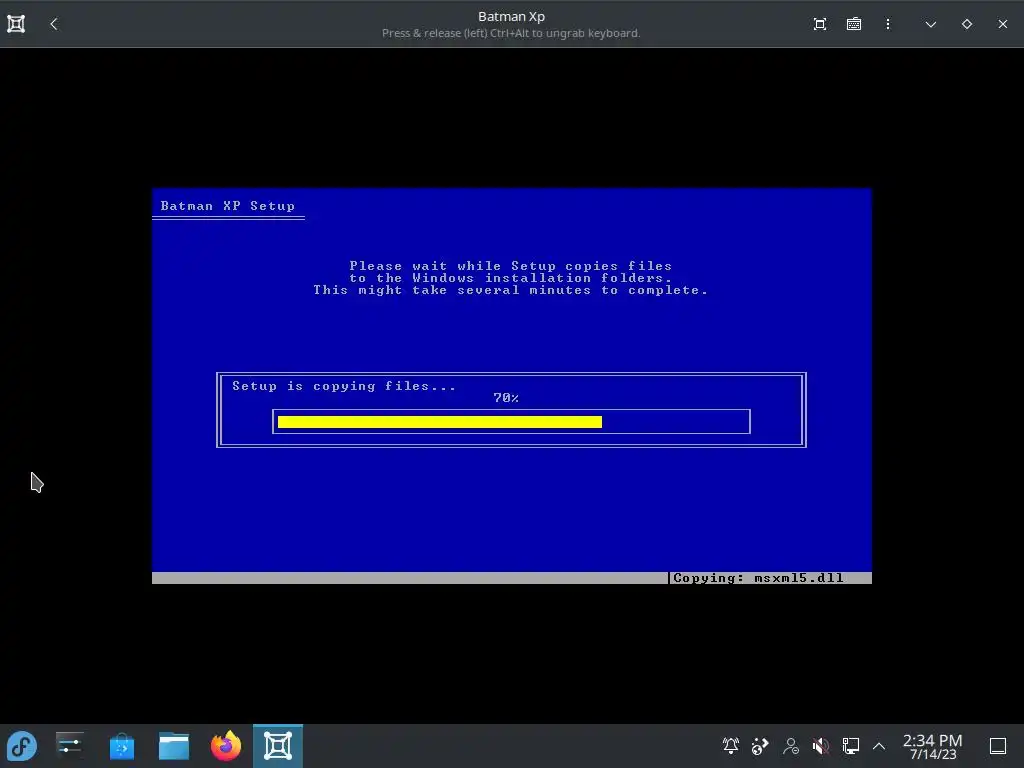Launch Firefox from the taskbar
1024x768 pixels.
[x=226, y=746]
